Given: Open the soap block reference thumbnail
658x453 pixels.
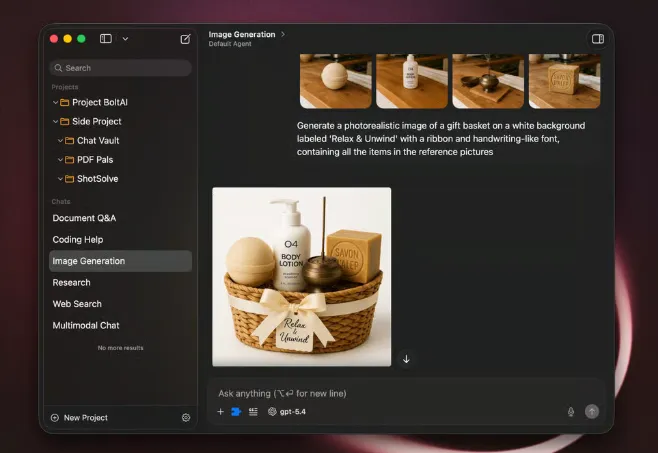Looking at the screenshot, I should (564, 81).
